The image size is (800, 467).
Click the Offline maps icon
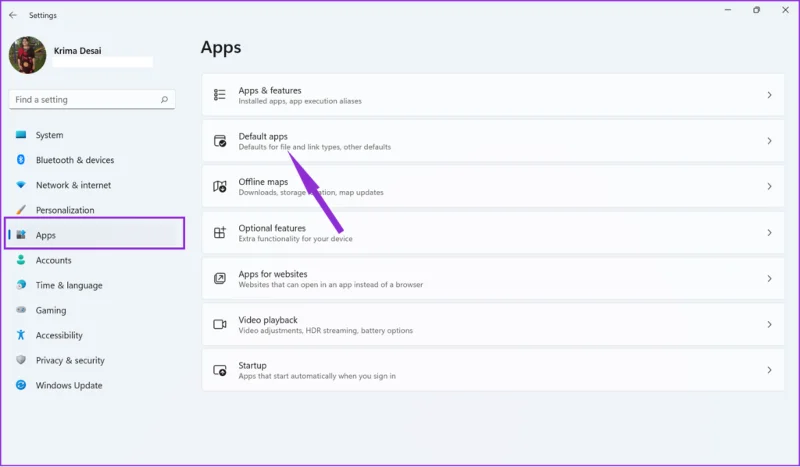coord(220,186)
